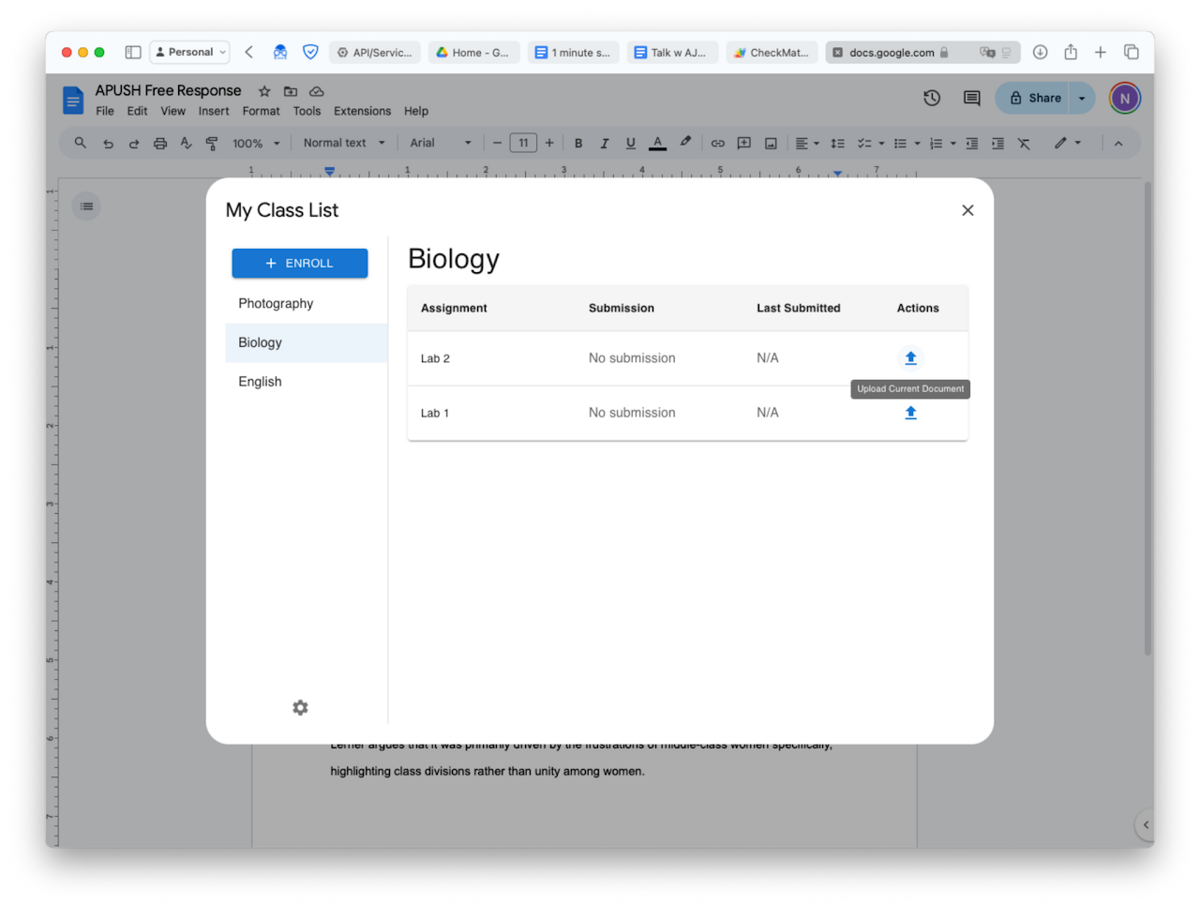Open class list settings gear
The height and width of the screenshot is (907, 1200).
tap(300, 707)
